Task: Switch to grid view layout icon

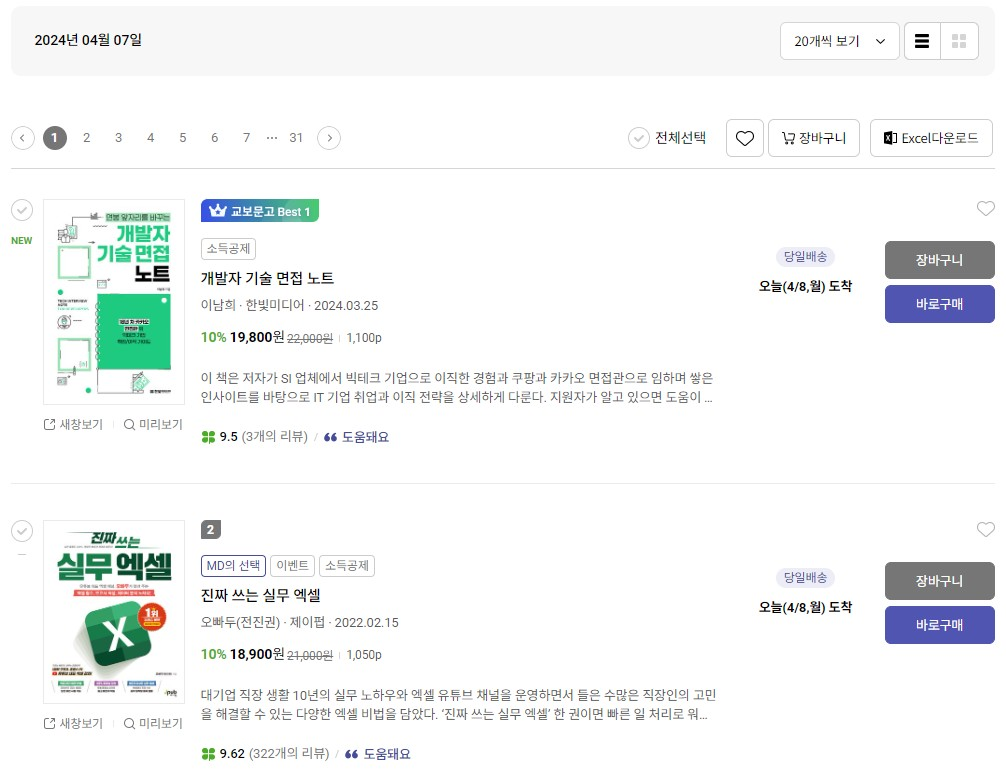Action: point(959,41)
